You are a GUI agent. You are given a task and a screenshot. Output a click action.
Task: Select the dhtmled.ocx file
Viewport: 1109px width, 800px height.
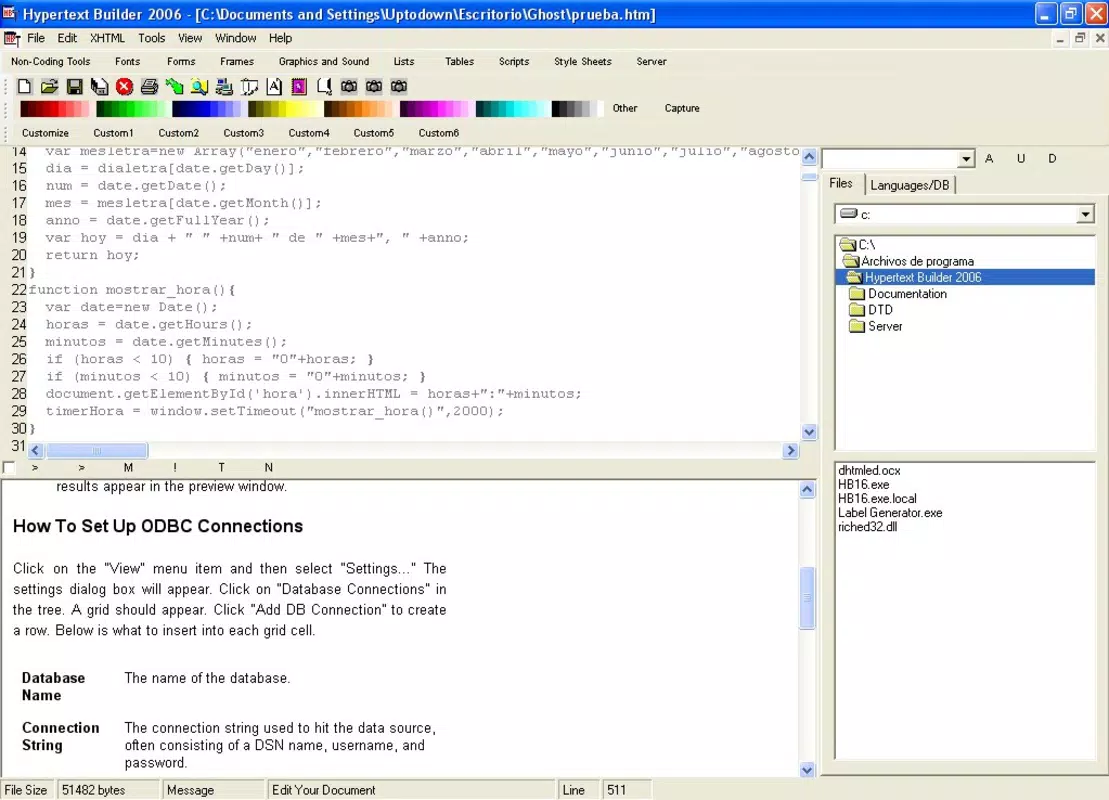click(869, 470)
